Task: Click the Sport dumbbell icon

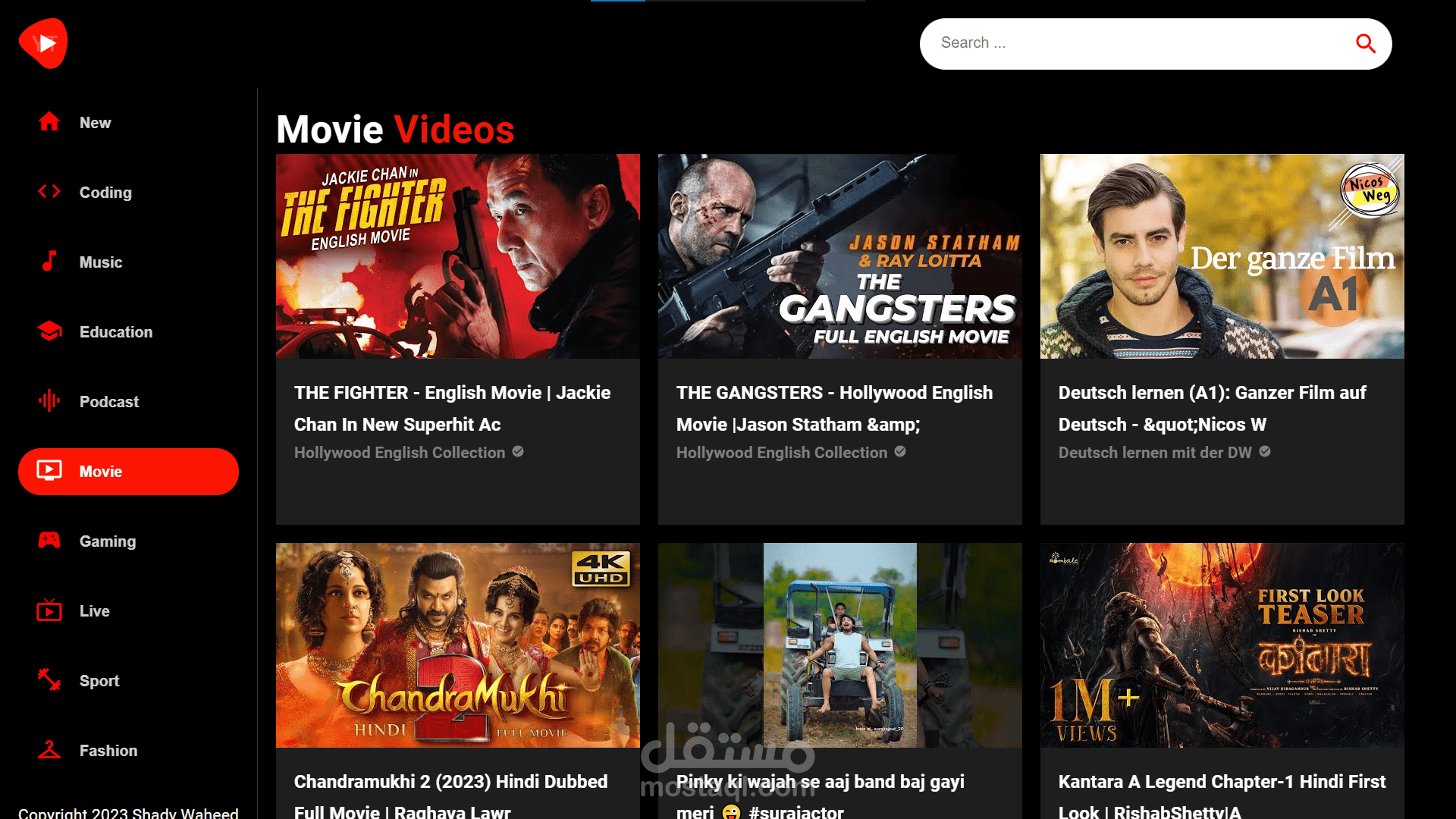Action: coord(49,679)
